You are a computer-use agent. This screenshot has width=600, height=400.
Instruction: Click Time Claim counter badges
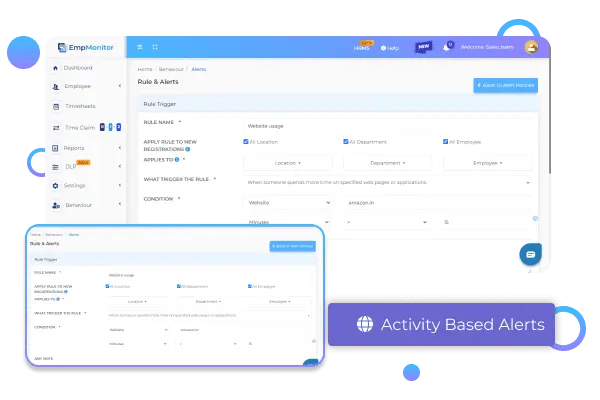pyautogui.click(x=111, y=127)
